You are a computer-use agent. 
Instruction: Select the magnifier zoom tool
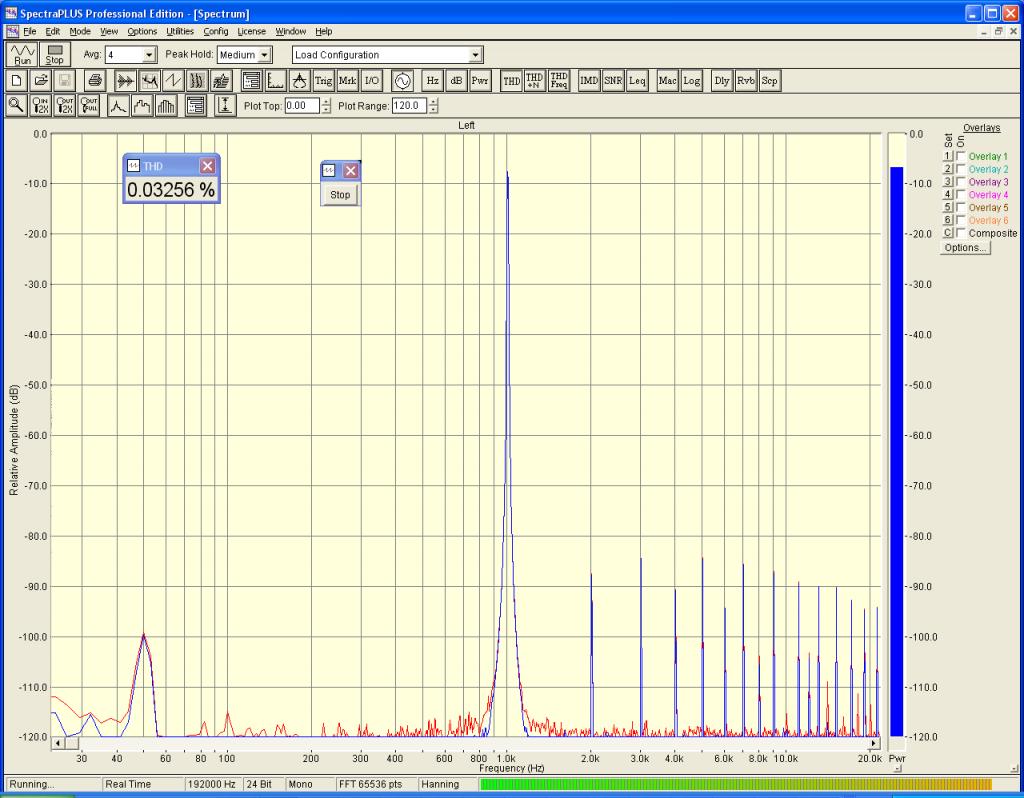[16, 105]
